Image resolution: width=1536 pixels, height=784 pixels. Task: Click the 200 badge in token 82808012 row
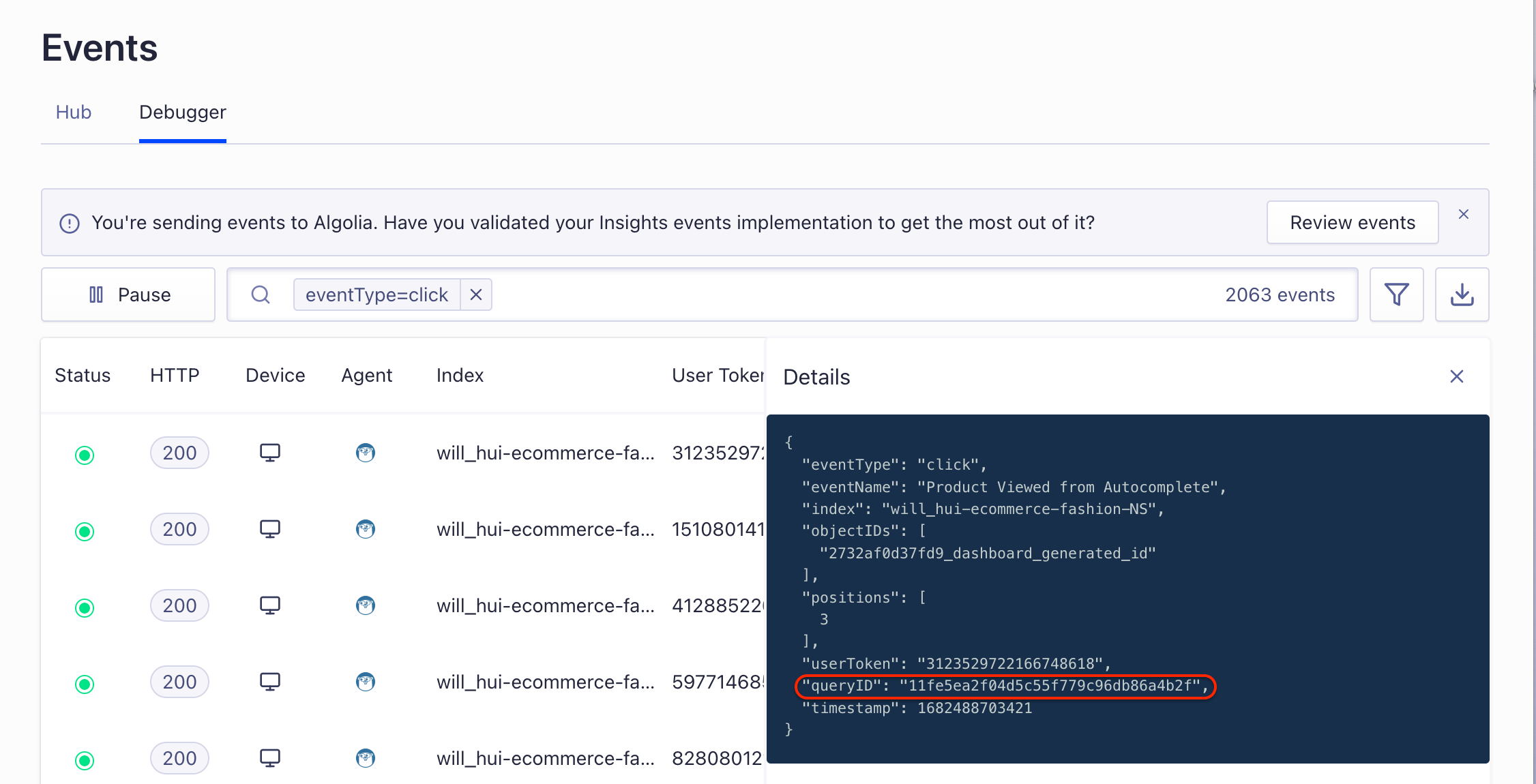pos(179,758)
